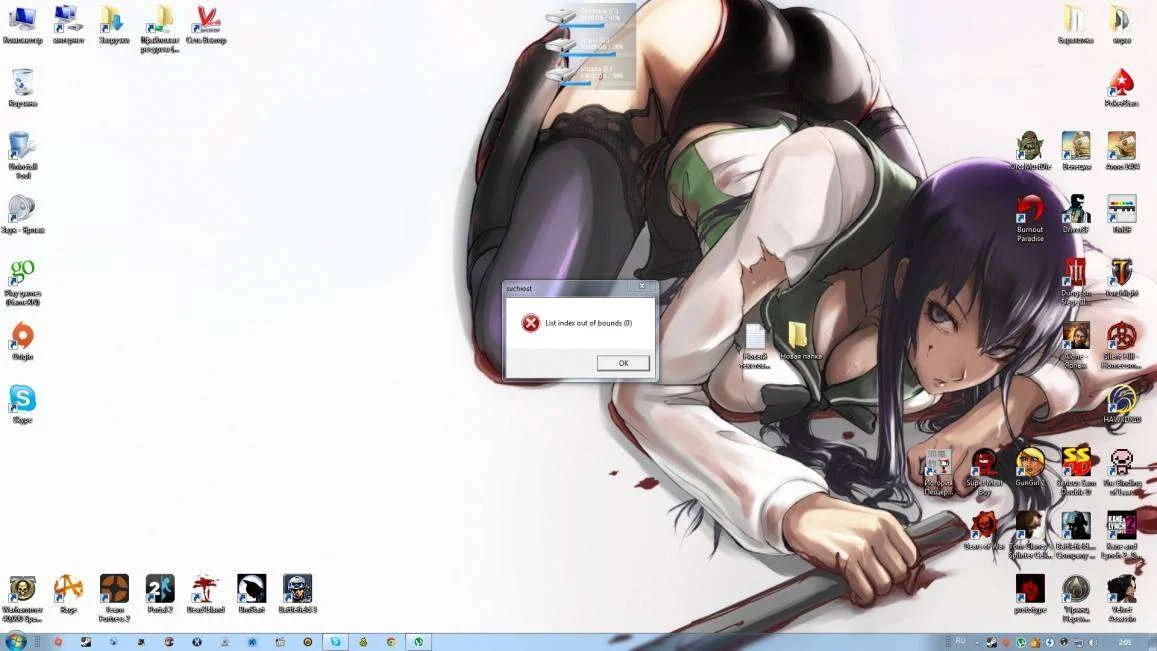Launch Warhammer 40000 Space Marine shortcut
Screen dimensions: 1157x651
click(x=23, y=598)
